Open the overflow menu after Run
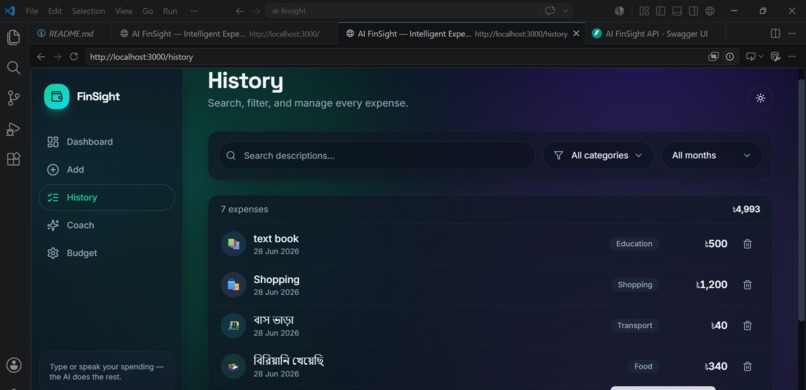 click(194, 11)
